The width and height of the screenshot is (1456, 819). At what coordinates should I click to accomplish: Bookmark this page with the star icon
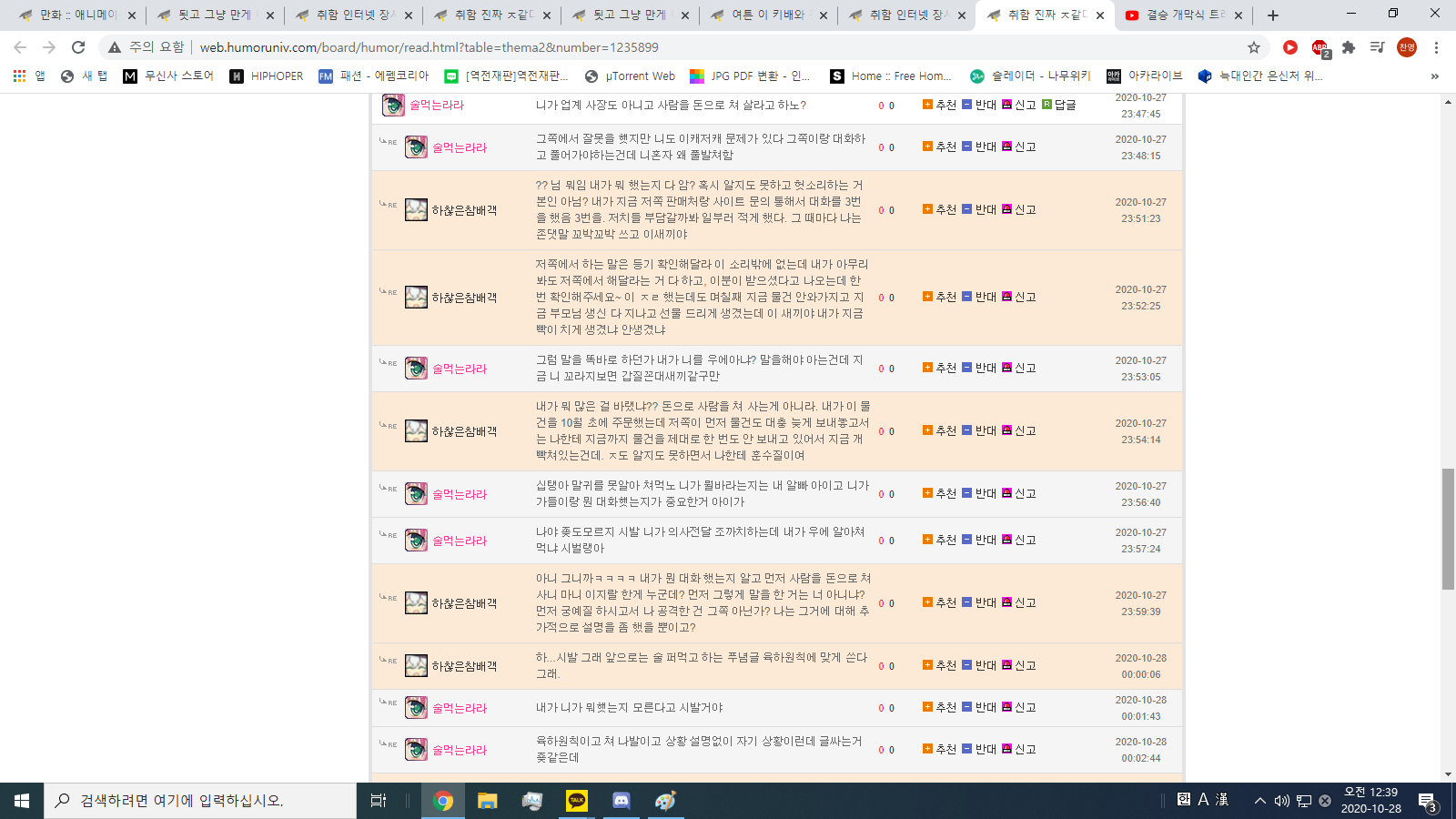point(1254,47)
